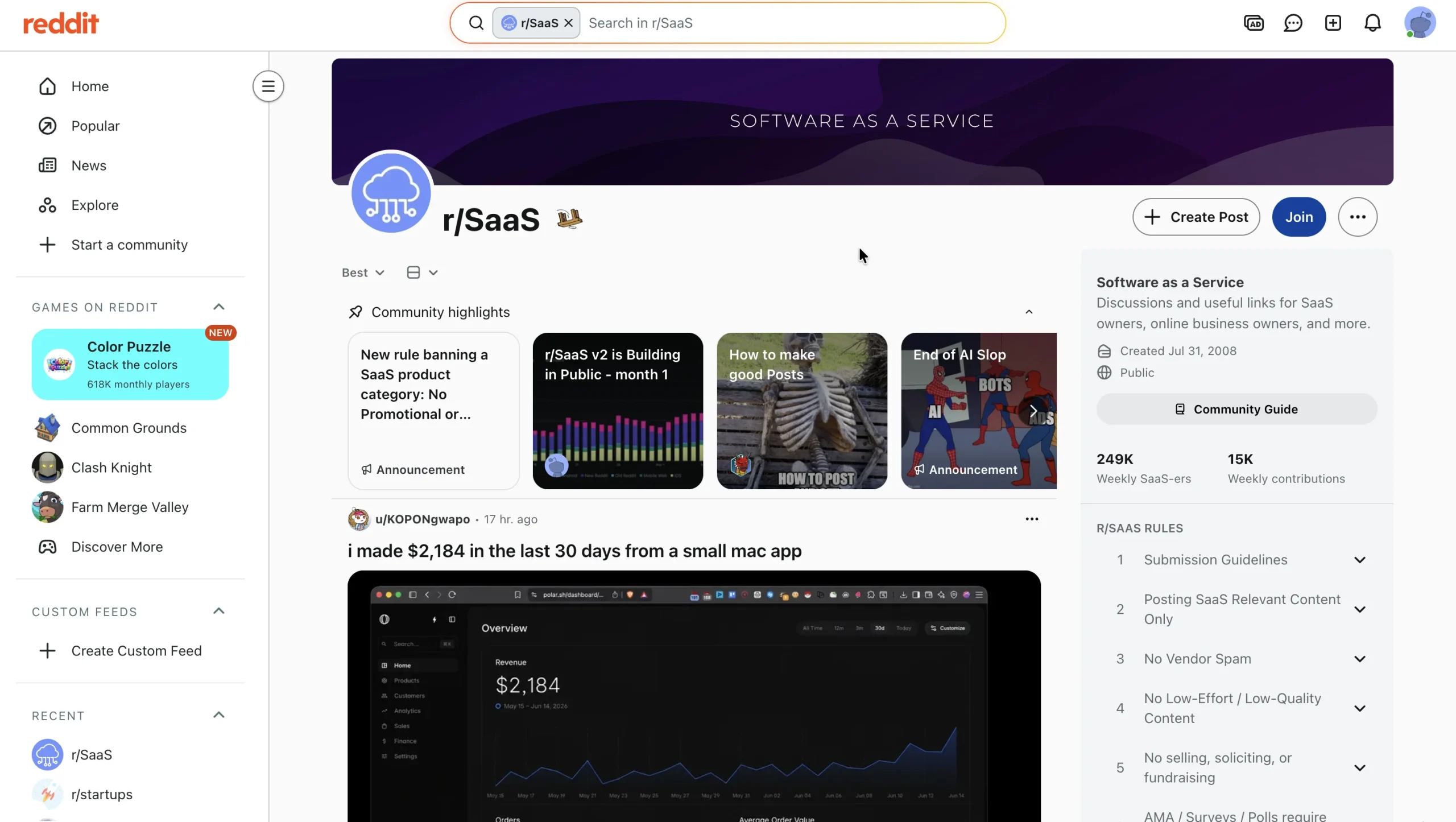Join the r/SaaS community

pyautogui.click(x=1299, y=217)
